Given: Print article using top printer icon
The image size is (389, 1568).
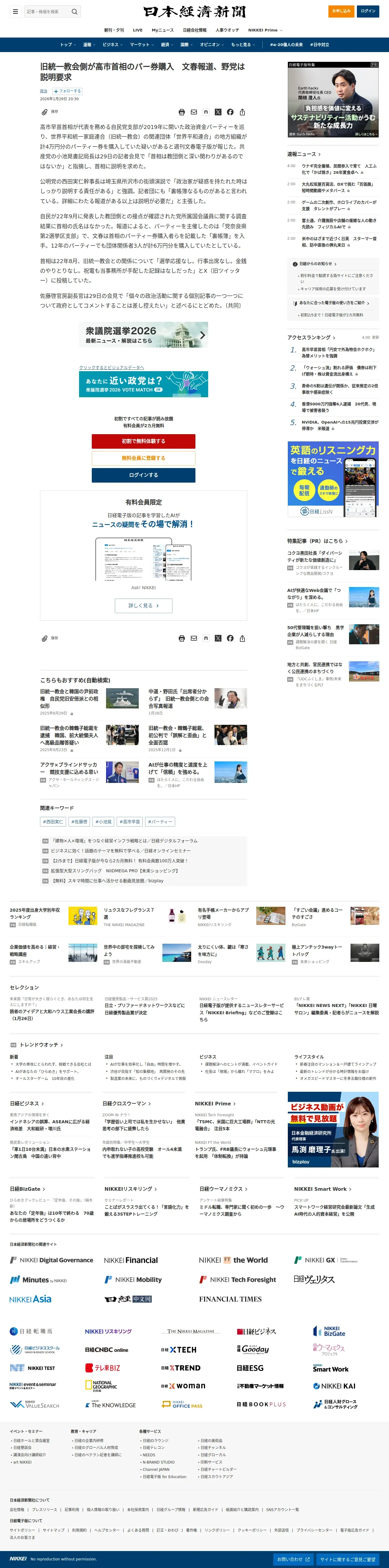Looking at the screenshot, I should click(x=181, y=112).
